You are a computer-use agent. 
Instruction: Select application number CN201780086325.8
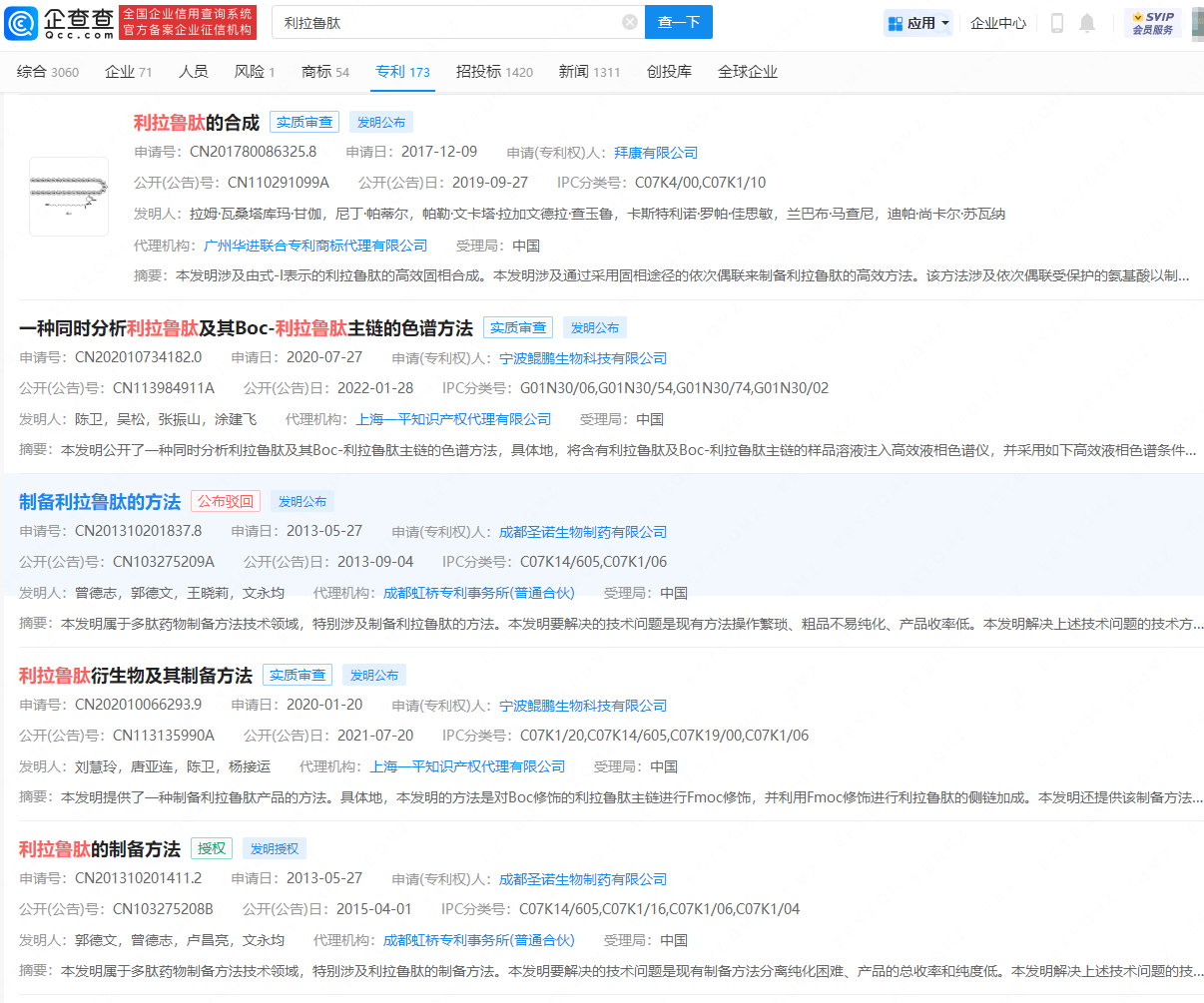(254, 152)
